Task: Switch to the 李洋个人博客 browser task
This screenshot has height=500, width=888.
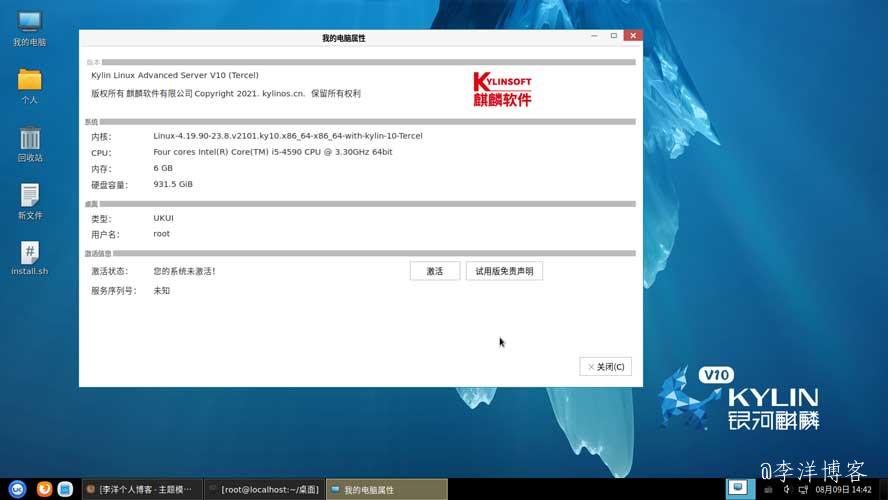Action: point(141,489)
